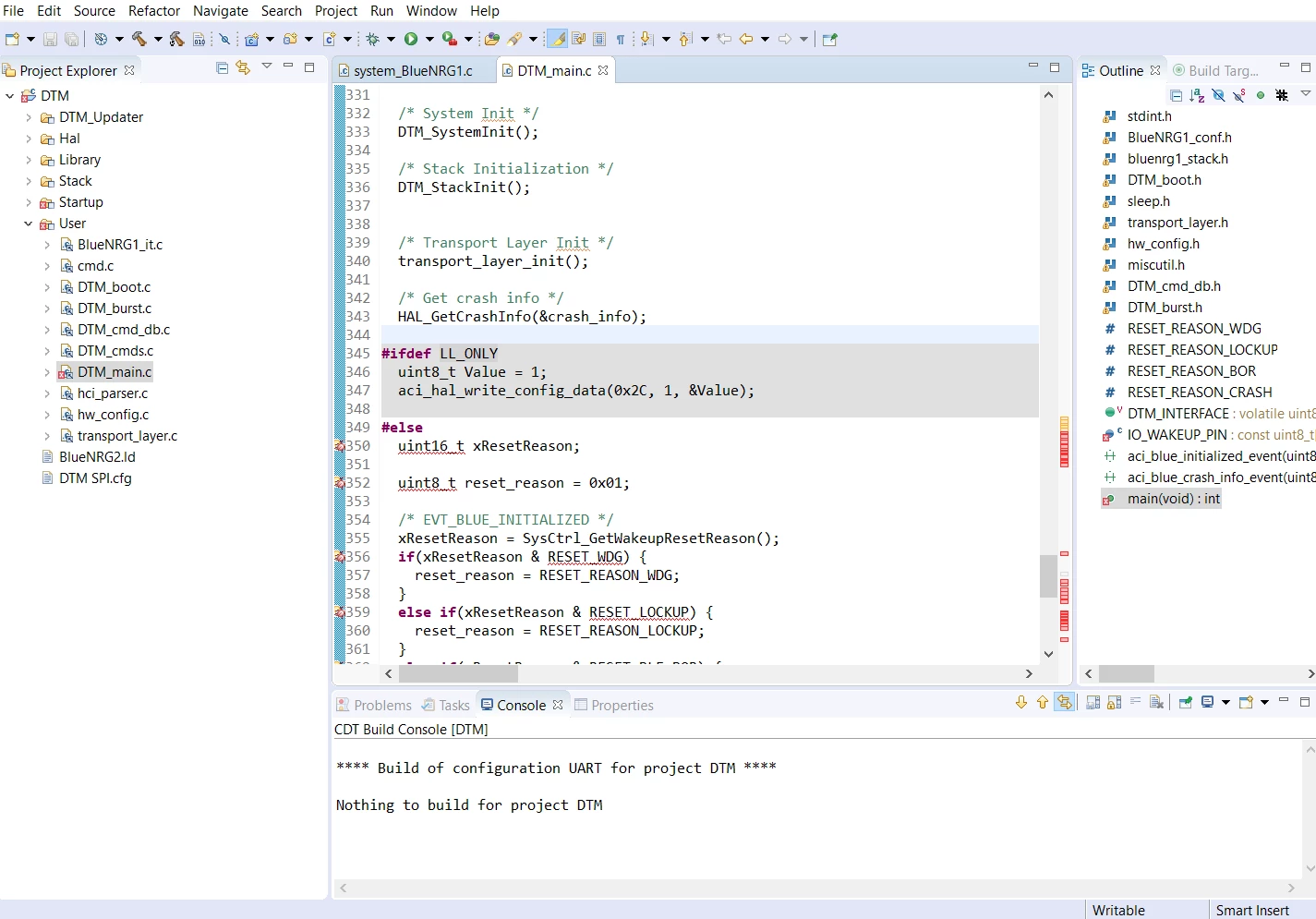1316x919 pixels.
Task: Click the Last Edit Location icon
Action: click(724, 39)
